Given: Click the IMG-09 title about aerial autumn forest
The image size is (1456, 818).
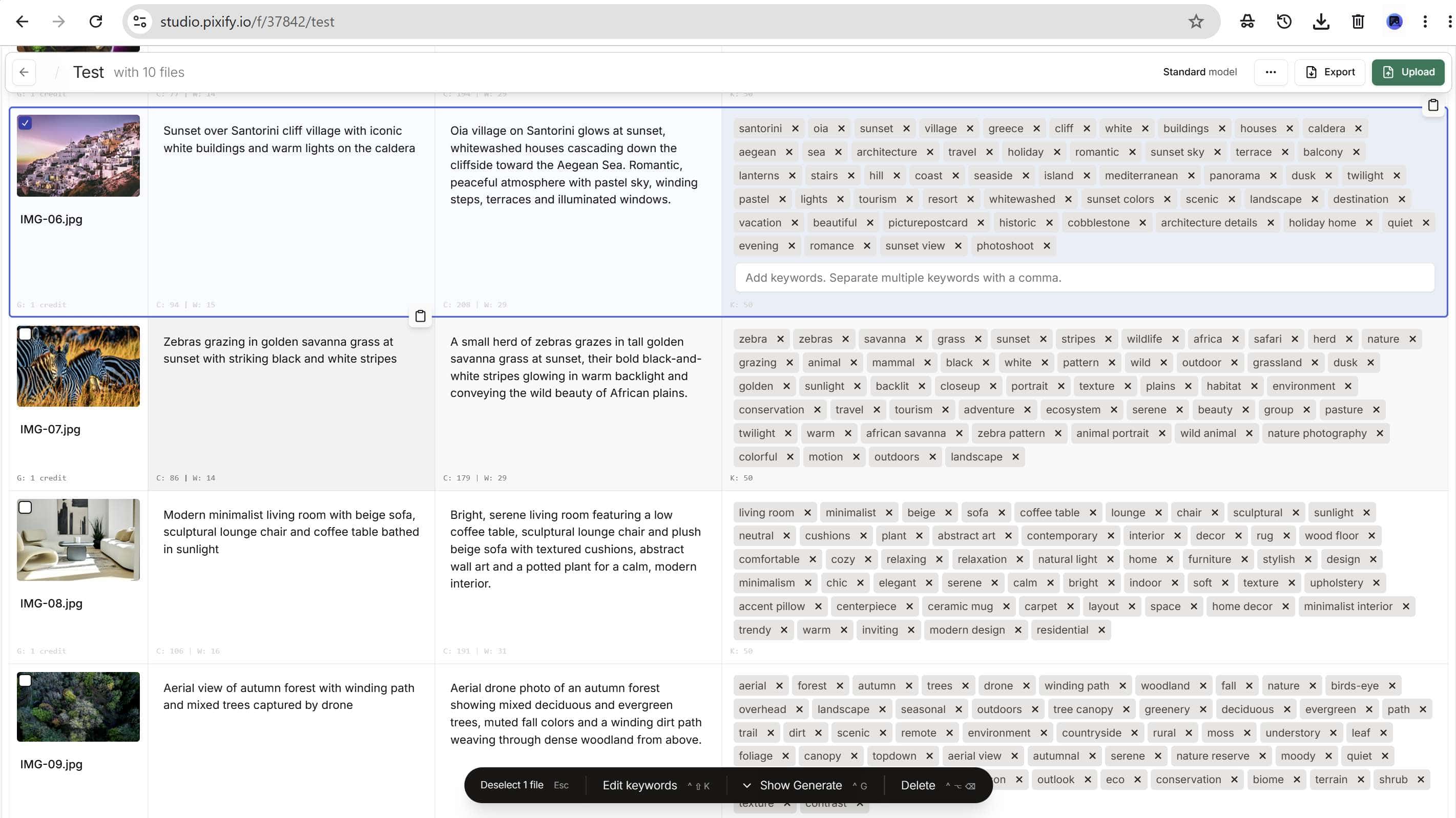Looking at the screenshot, I should (x=289, y=697).
